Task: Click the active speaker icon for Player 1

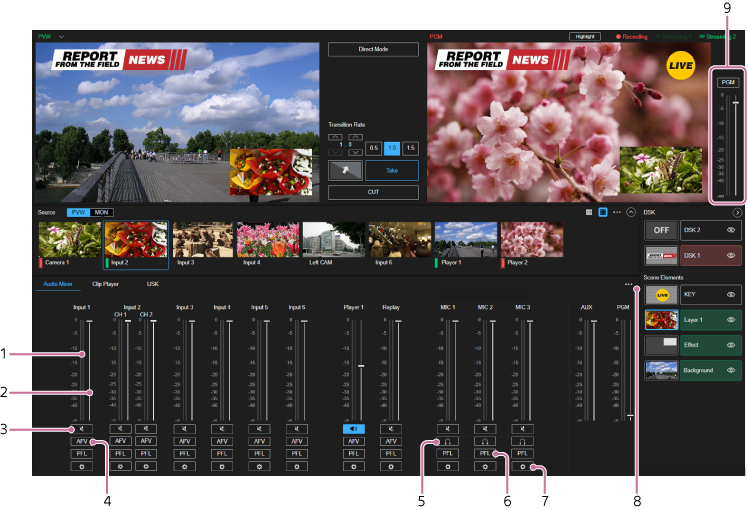Action: pyautogui.click(x=353, y=428)
